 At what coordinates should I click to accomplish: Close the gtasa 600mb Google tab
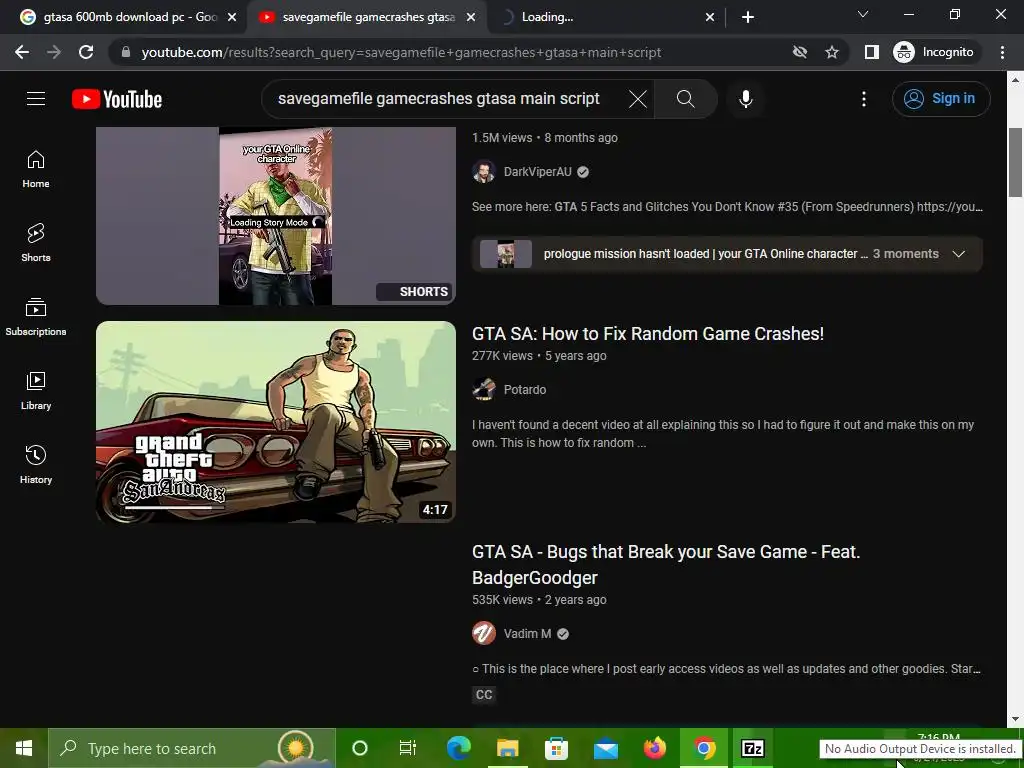(x=232, y=17)
